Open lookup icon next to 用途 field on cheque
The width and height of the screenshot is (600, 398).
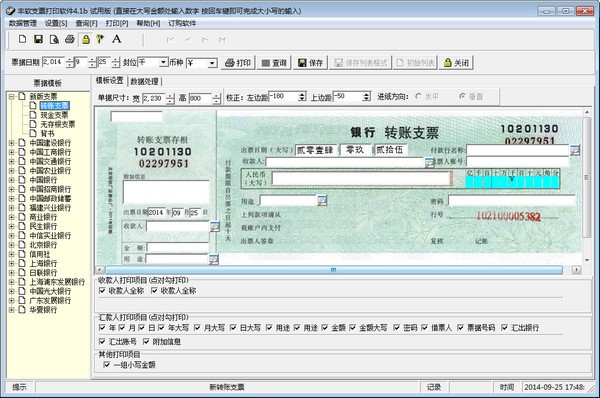coord(322,200)
